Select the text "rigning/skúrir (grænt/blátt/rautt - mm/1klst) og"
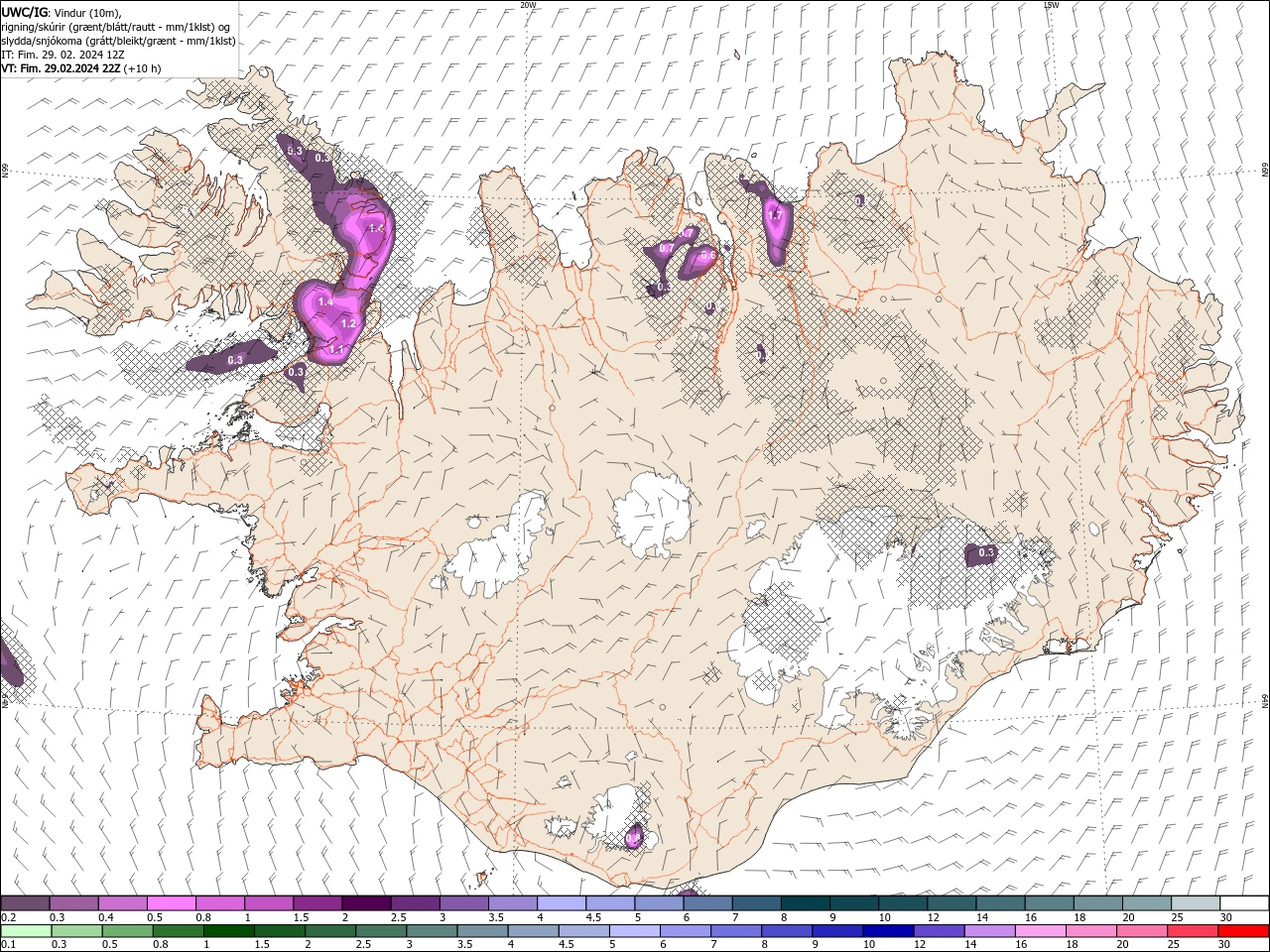The image size is (1270, 952). coord(116,27)
